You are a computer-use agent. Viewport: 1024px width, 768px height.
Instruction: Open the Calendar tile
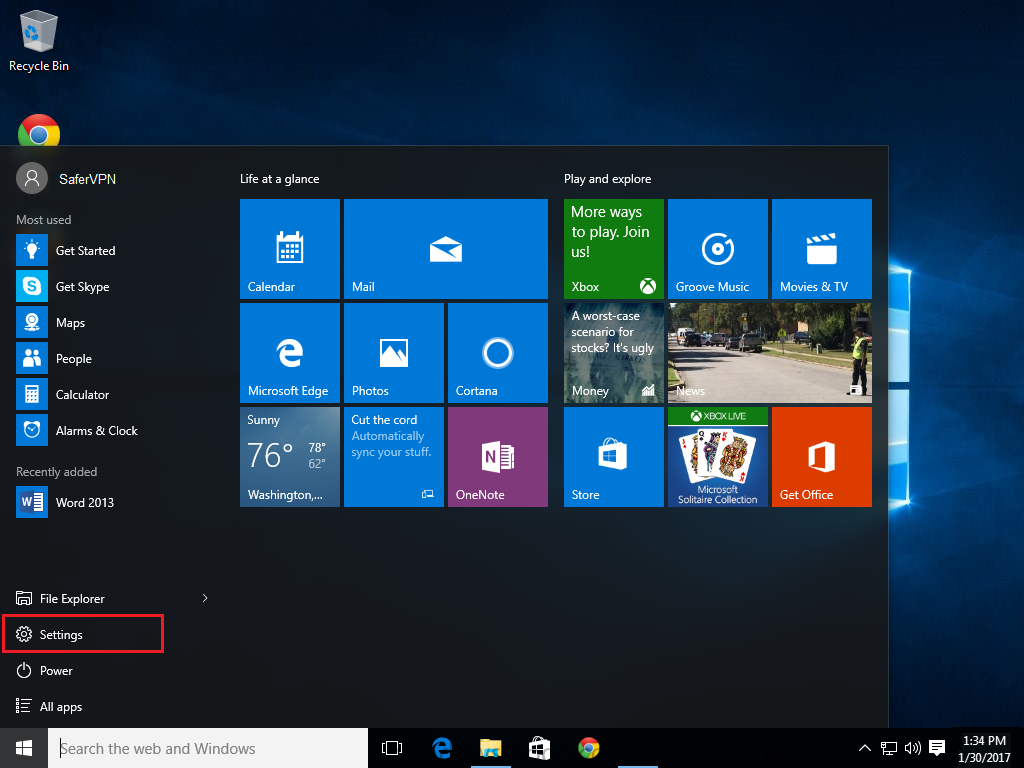(x=289, y=249)
